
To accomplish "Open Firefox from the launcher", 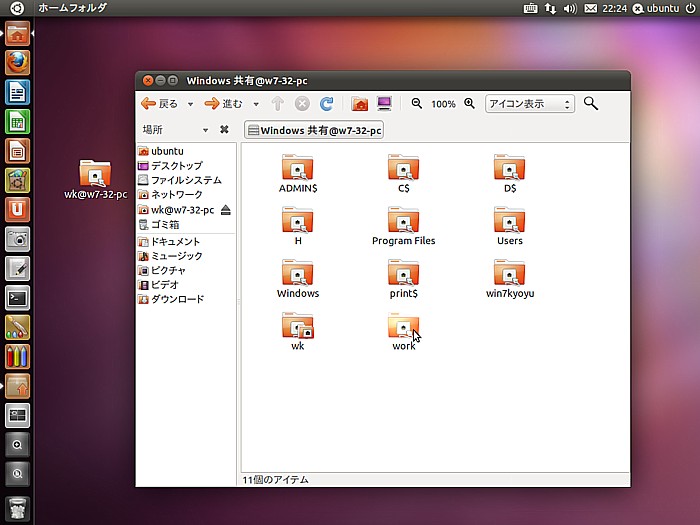I will pos(17,62).
